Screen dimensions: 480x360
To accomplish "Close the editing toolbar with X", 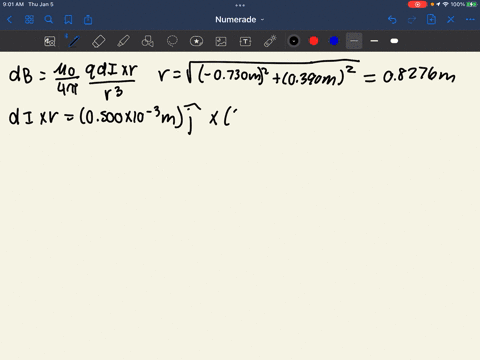I will pyautogui.click(x=451, y=20).
